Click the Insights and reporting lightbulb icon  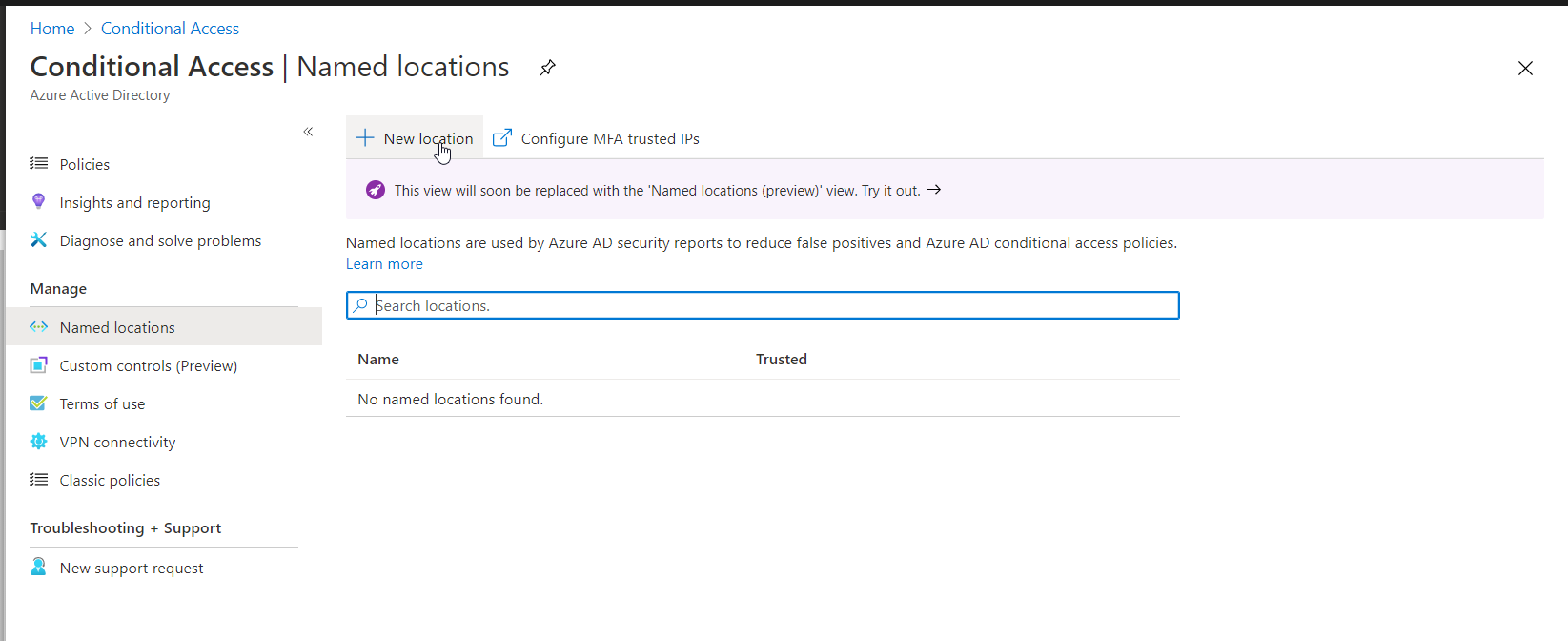point(38,201)
